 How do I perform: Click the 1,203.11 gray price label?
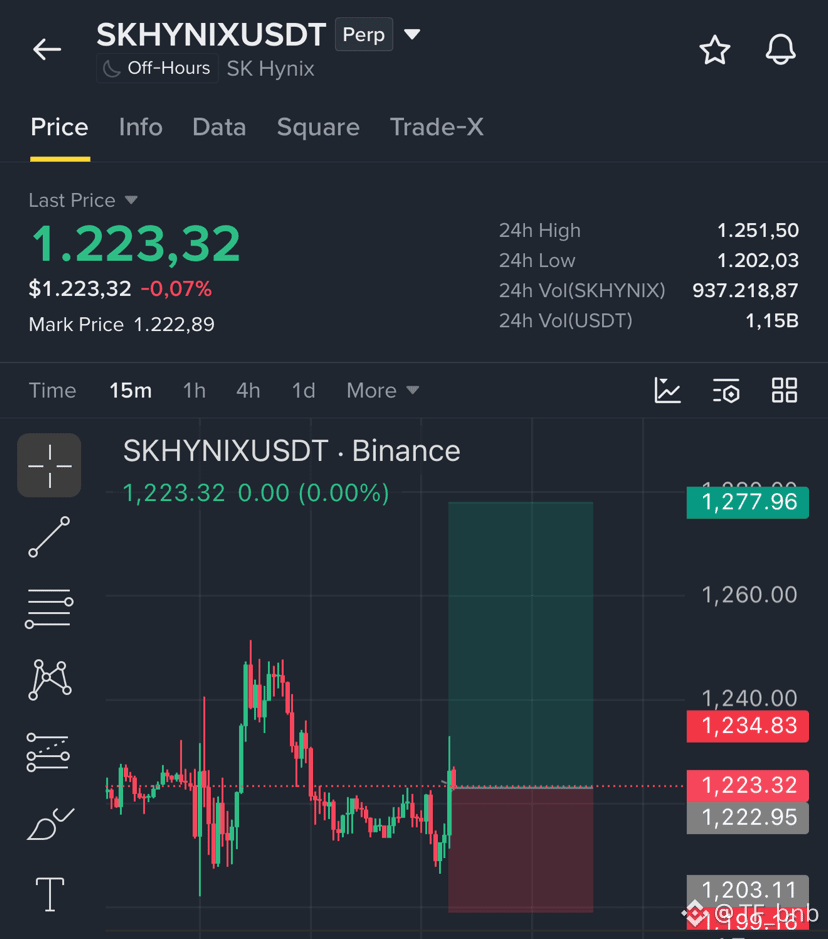point(748,889)
